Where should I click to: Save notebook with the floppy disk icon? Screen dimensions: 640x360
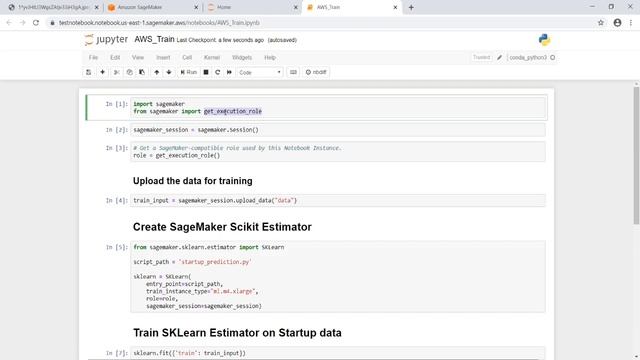(89, 72)
